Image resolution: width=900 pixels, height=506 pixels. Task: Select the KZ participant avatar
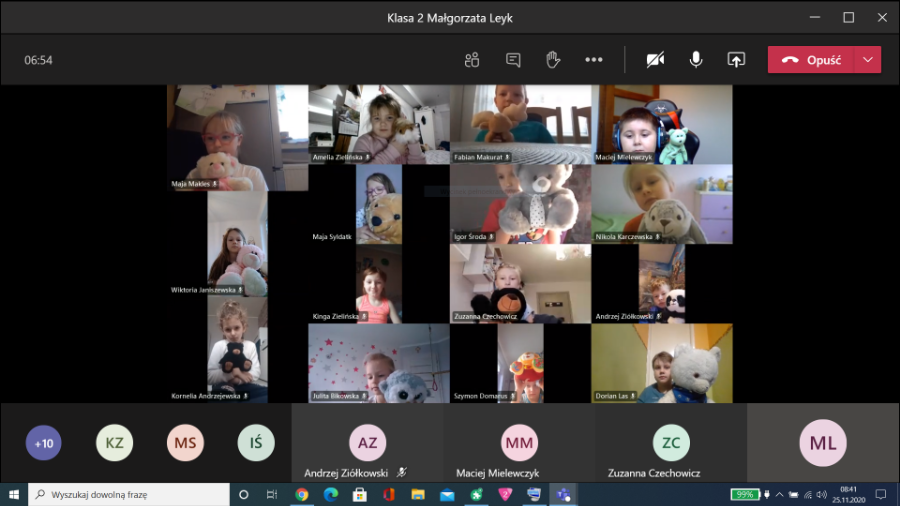114,443
